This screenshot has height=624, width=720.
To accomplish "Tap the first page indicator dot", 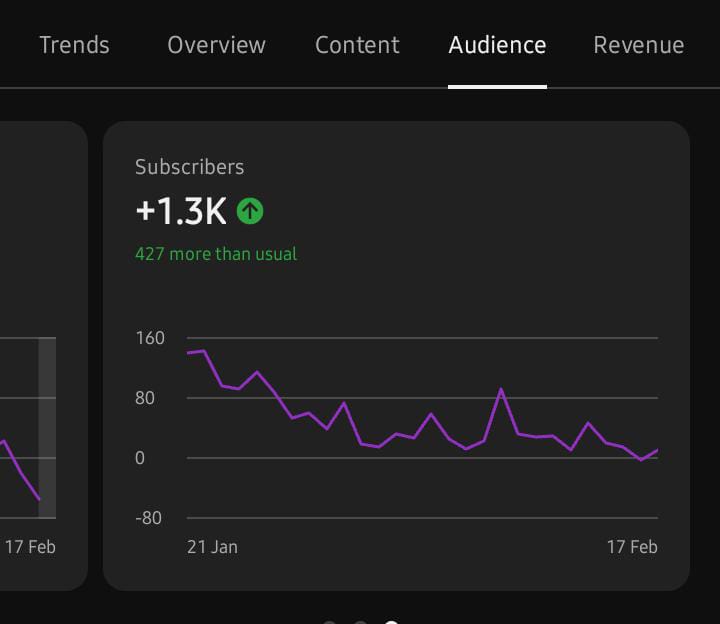I will [329, 623].
